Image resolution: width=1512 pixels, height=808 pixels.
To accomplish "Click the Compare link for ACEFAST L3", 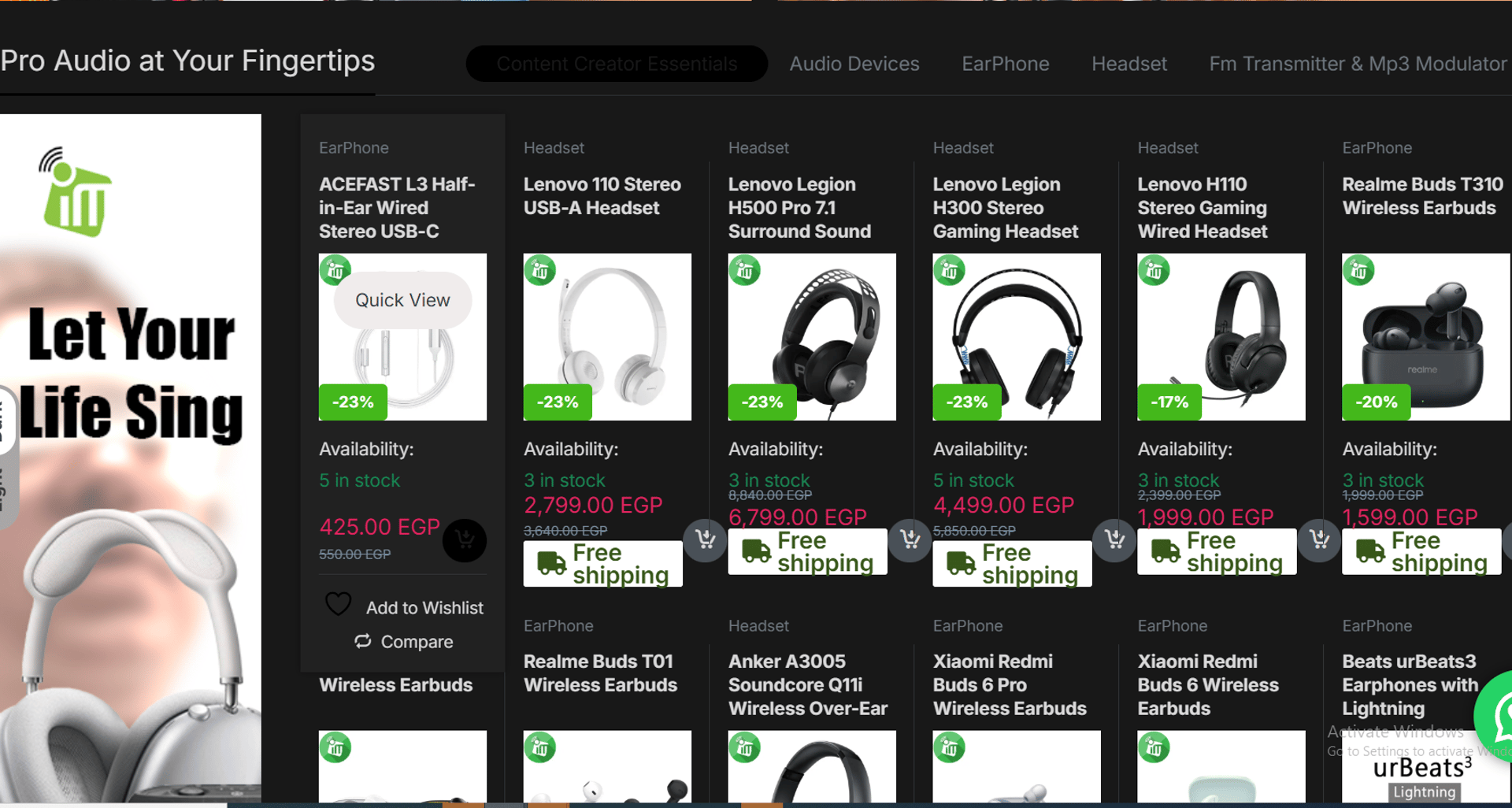I will click(403, 642).
